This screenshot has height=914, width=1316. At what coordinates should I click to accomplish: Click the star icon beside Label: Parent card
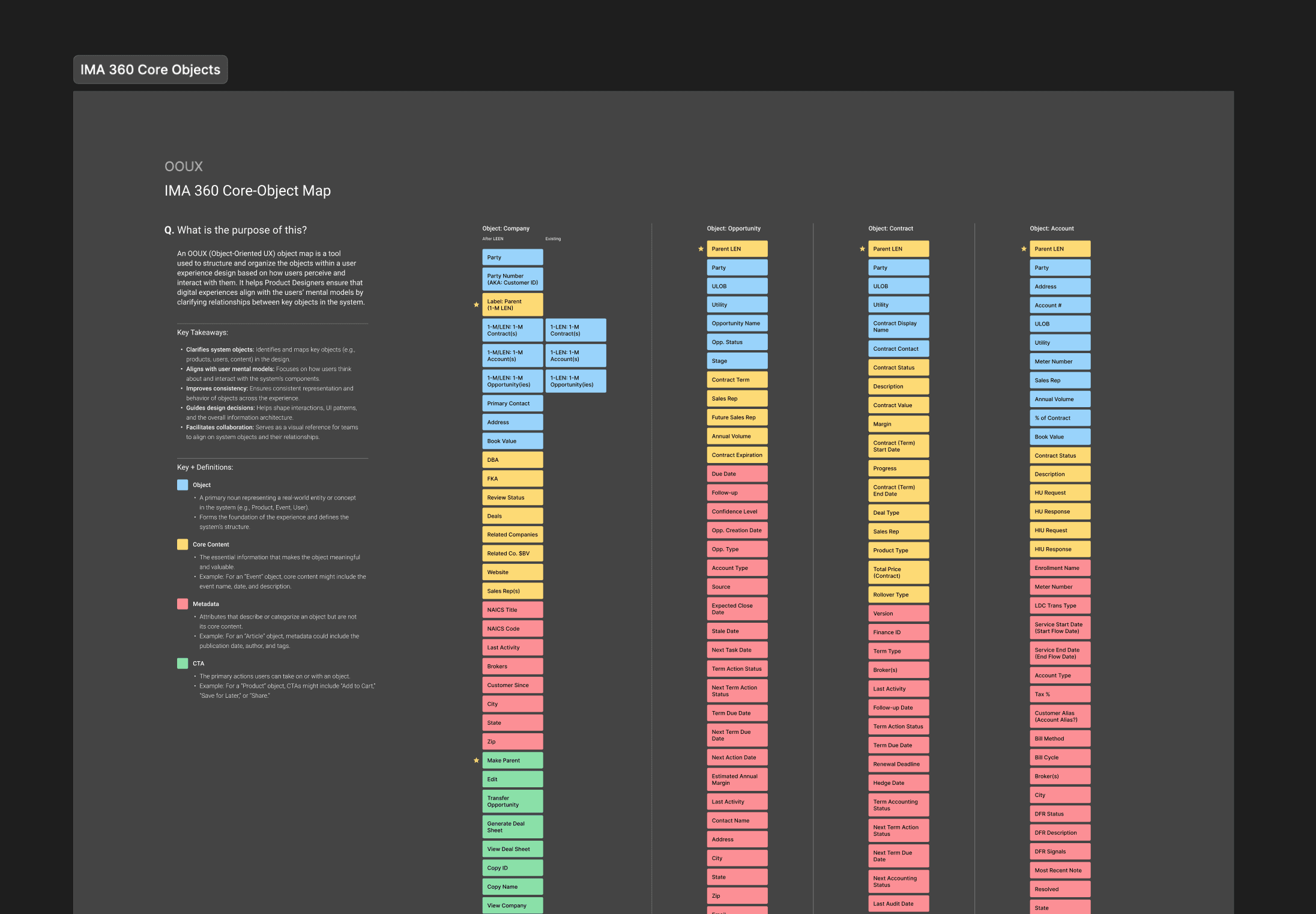coord(476,304)
